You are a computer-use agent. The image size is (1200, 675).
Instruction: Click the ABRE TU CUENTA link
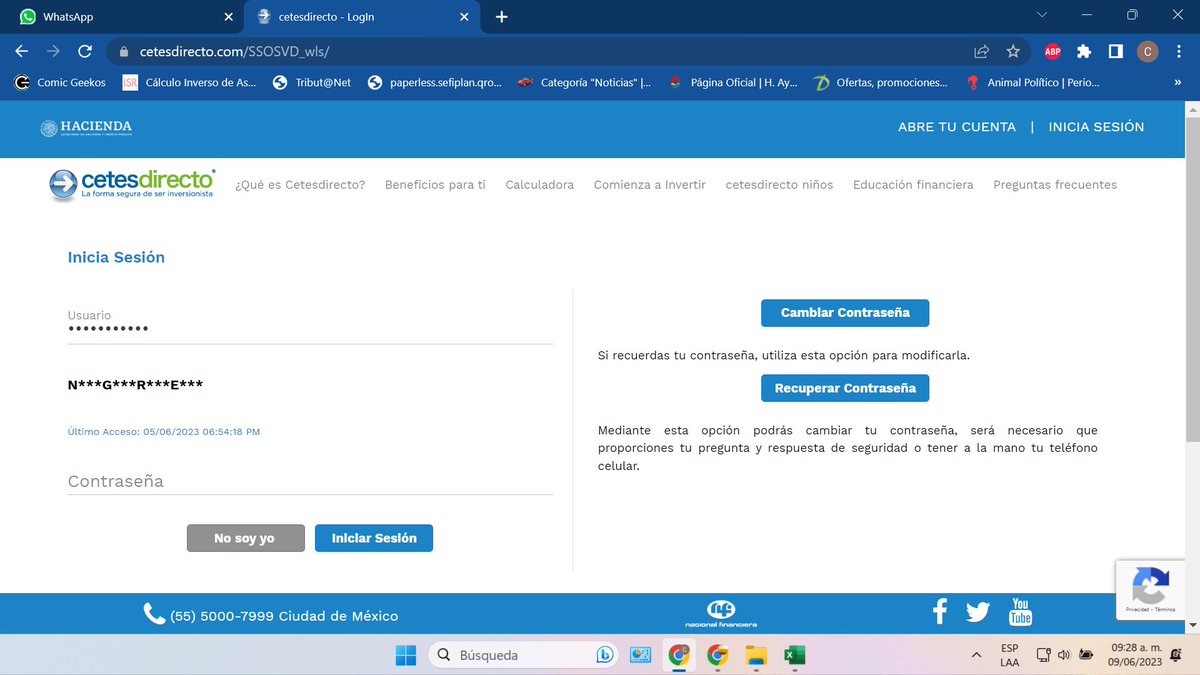(x=957, y=127)
